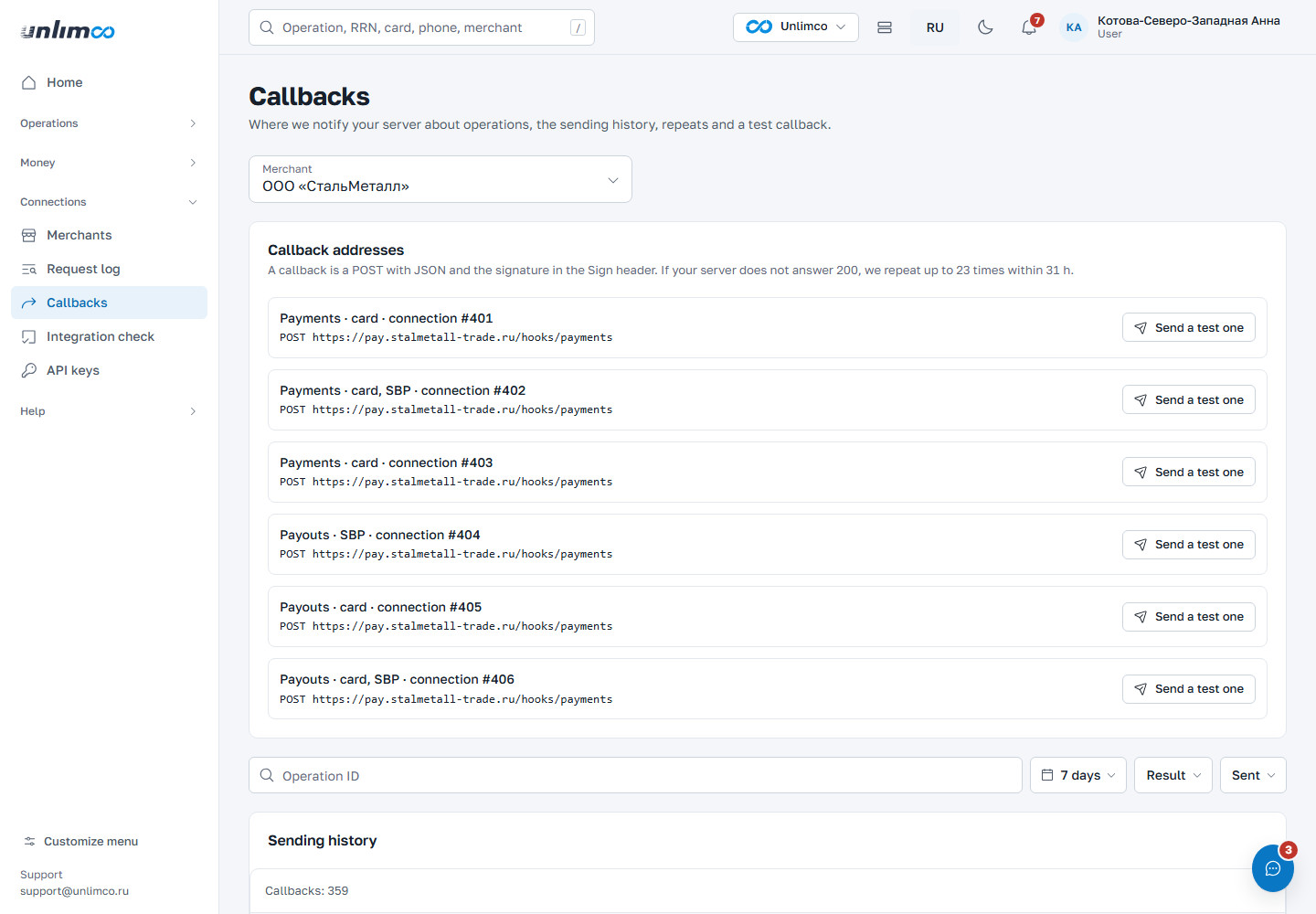This screenshot has height=914, width=1316.
Task: Click the slash shortcut hint in search
Action: click(x=578, y=27)
